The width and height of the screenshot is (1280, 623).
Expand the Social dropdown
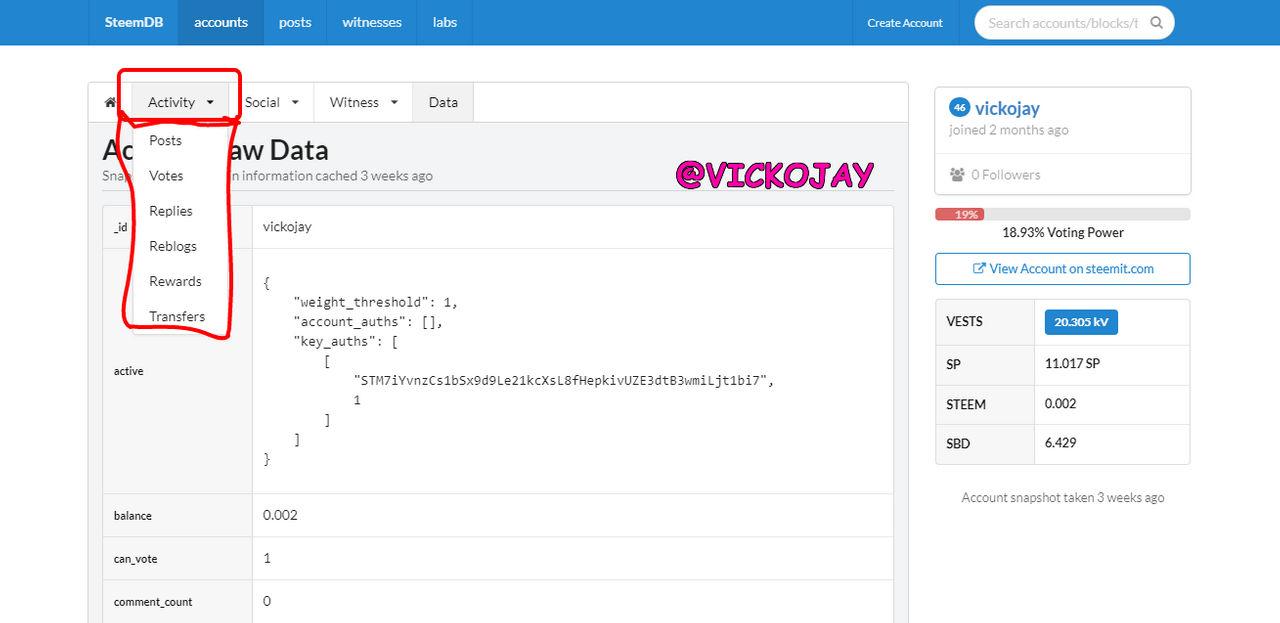pyautogui.click(x=272, y=102)
